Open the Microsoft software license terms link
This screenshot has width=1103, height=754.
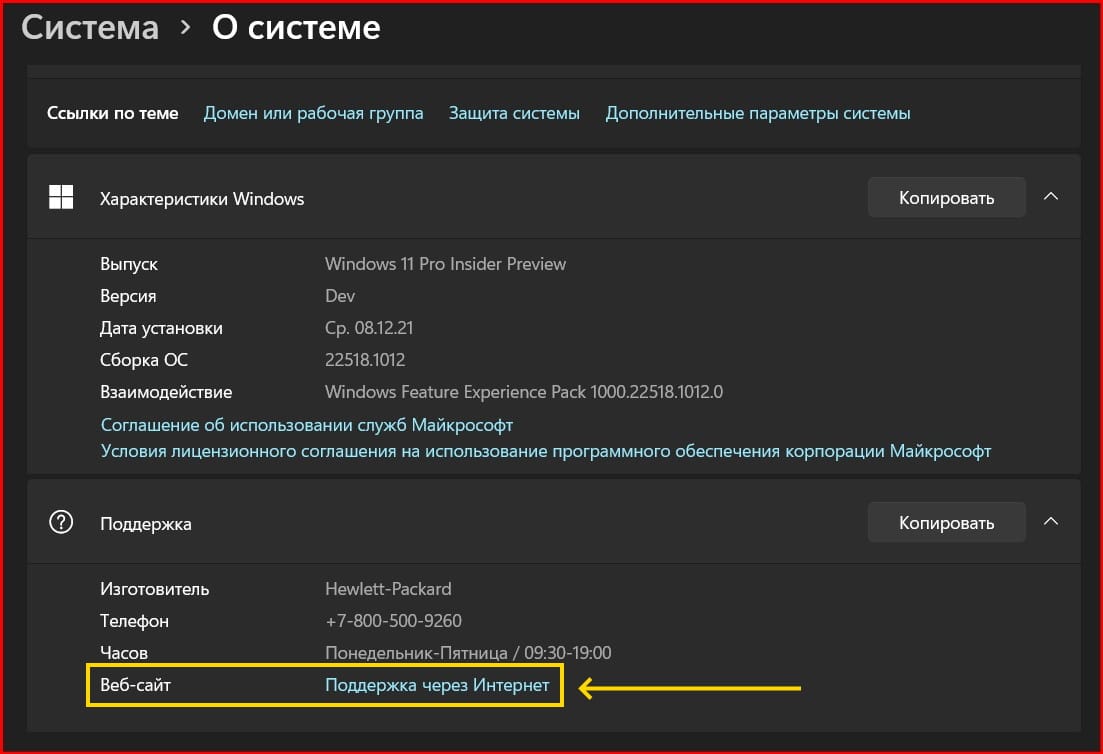[x=546, y=451]
